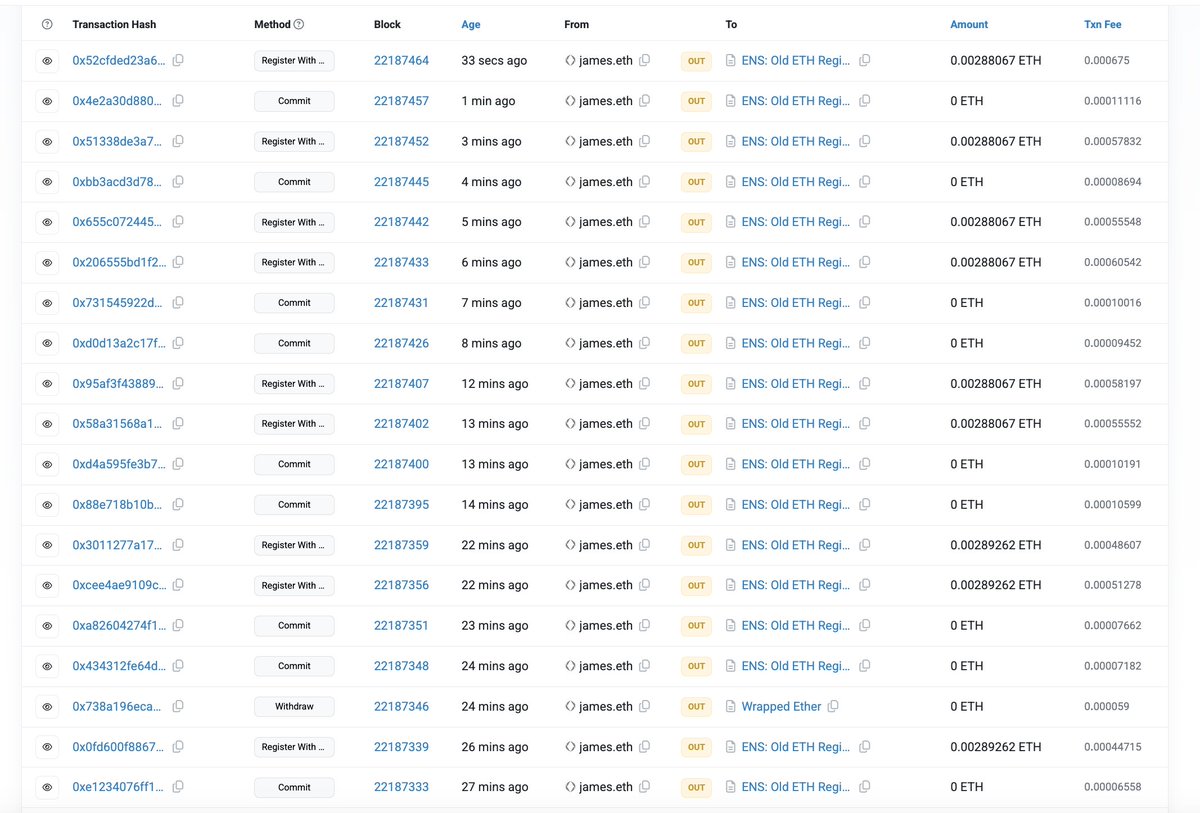Open the Commit method badge filter
The image size is (1200, 813).
tap(293, 100)
